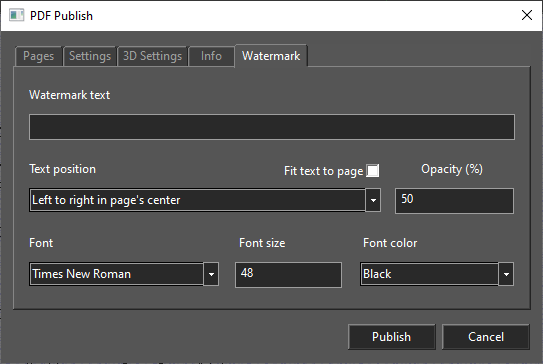Focus the Watermark text input field
543x364 pixels.
(272, 127)
